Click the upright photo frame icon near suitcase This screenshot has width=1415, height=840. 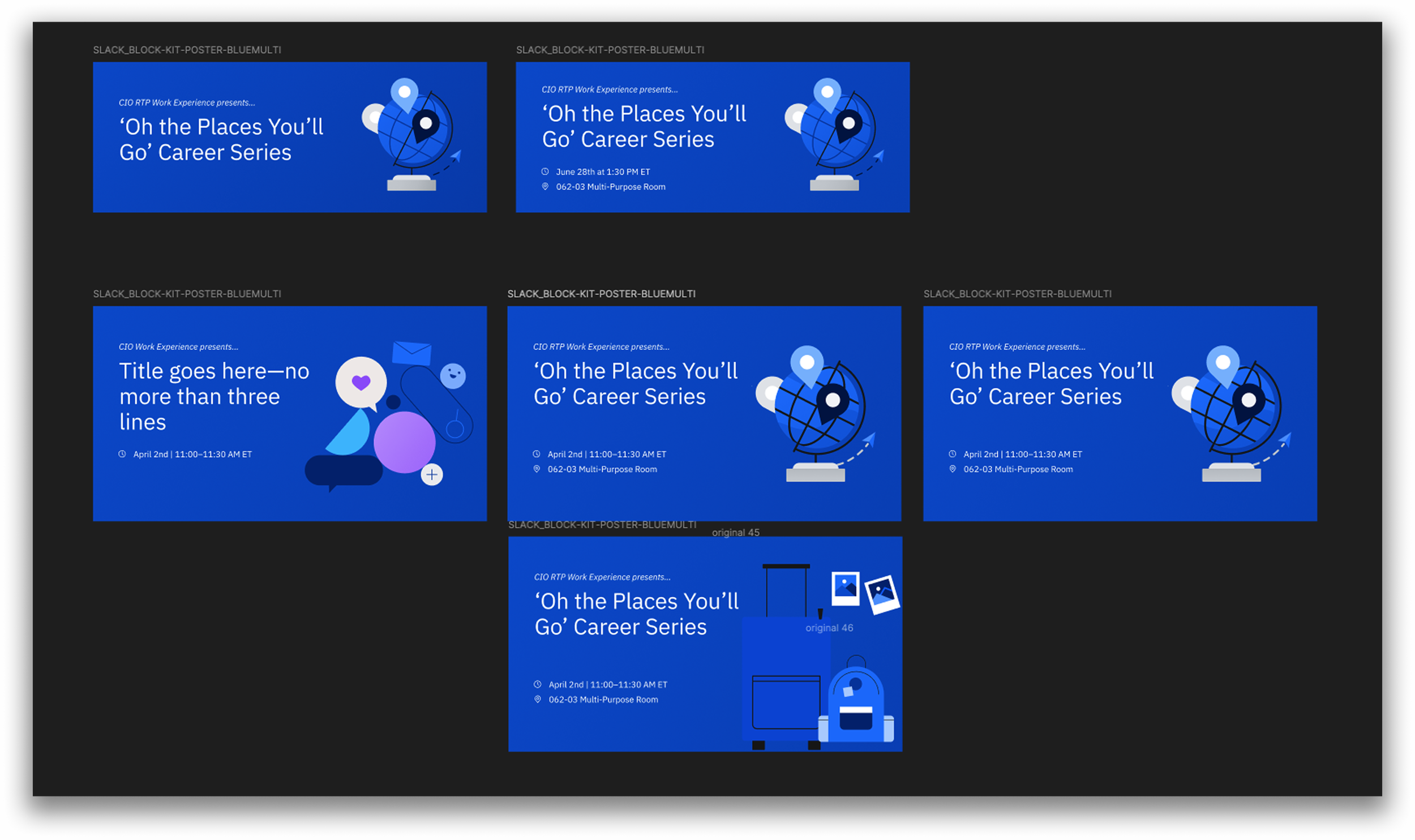(845, 588)
